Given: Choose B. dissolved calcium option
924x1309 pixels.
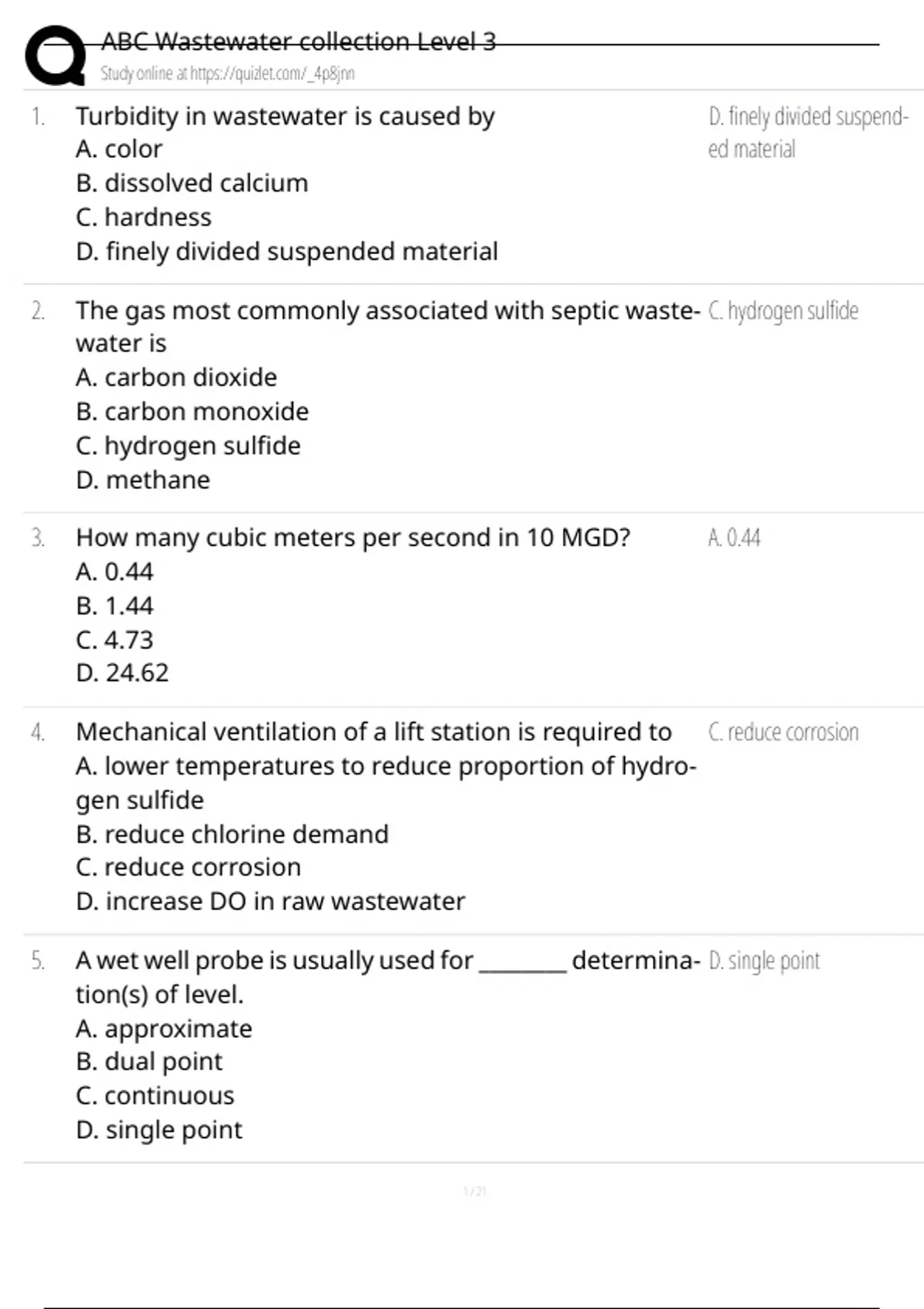Looking at the screenshot, I should [x=192, y=183].
